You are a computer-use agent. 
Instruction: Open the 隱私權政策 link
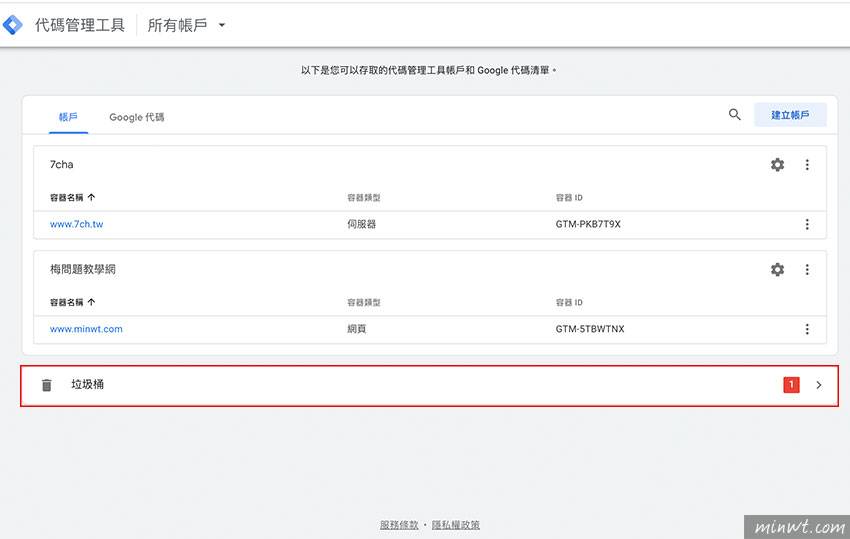pos(455,524)
